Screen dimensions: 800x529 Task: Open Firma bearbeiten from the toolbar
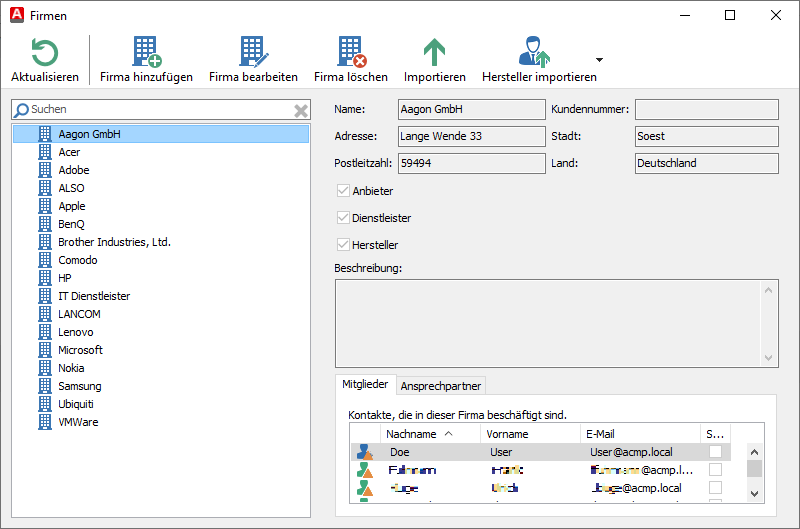click(253, 53)
